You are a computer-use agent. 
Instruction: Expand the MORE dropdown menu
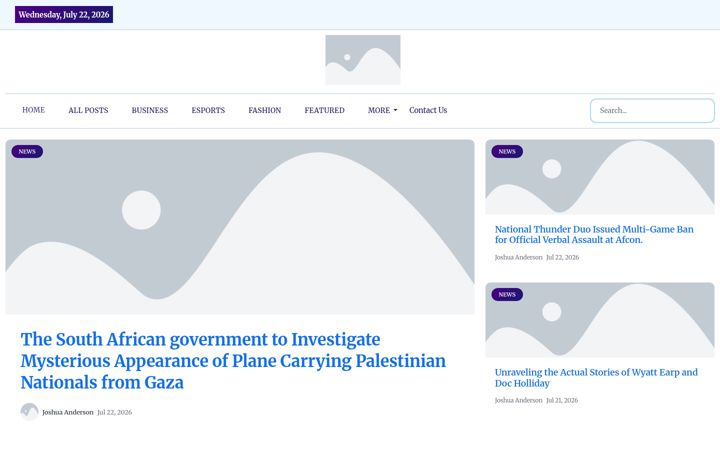point(382,110)
